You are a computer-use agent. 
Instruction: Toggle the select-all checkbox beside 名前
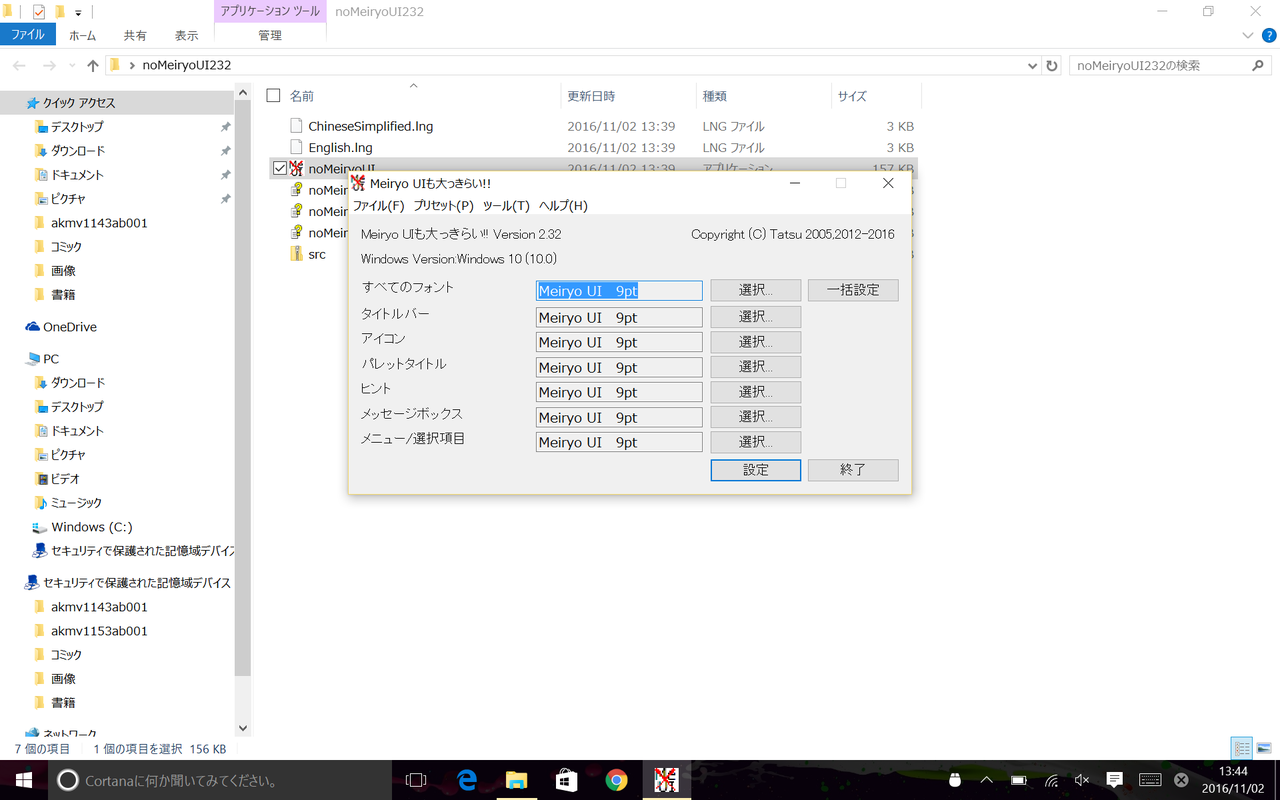(x=273, y=96)
